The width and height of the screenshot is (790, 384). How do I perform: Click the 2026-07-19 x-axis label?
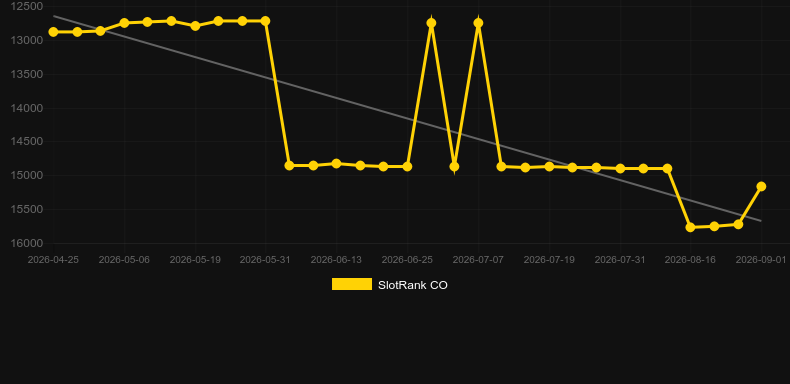coord(549,260)
